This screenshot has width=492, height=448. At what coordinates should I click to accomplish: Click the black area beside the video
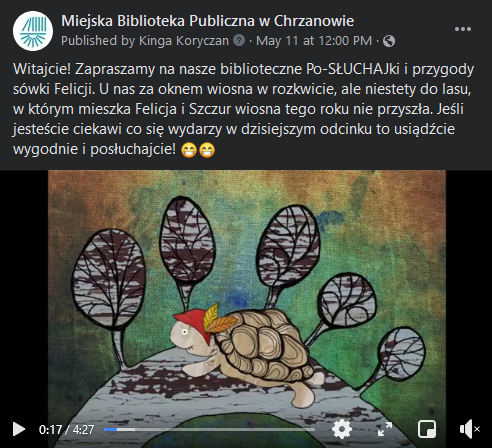[24, 293]
